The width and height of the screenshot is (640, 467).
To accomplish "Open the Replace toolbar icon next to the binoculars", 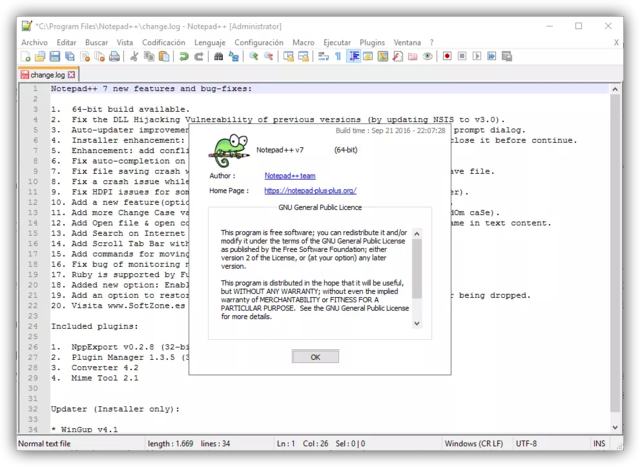I will [x=233, y=56].
